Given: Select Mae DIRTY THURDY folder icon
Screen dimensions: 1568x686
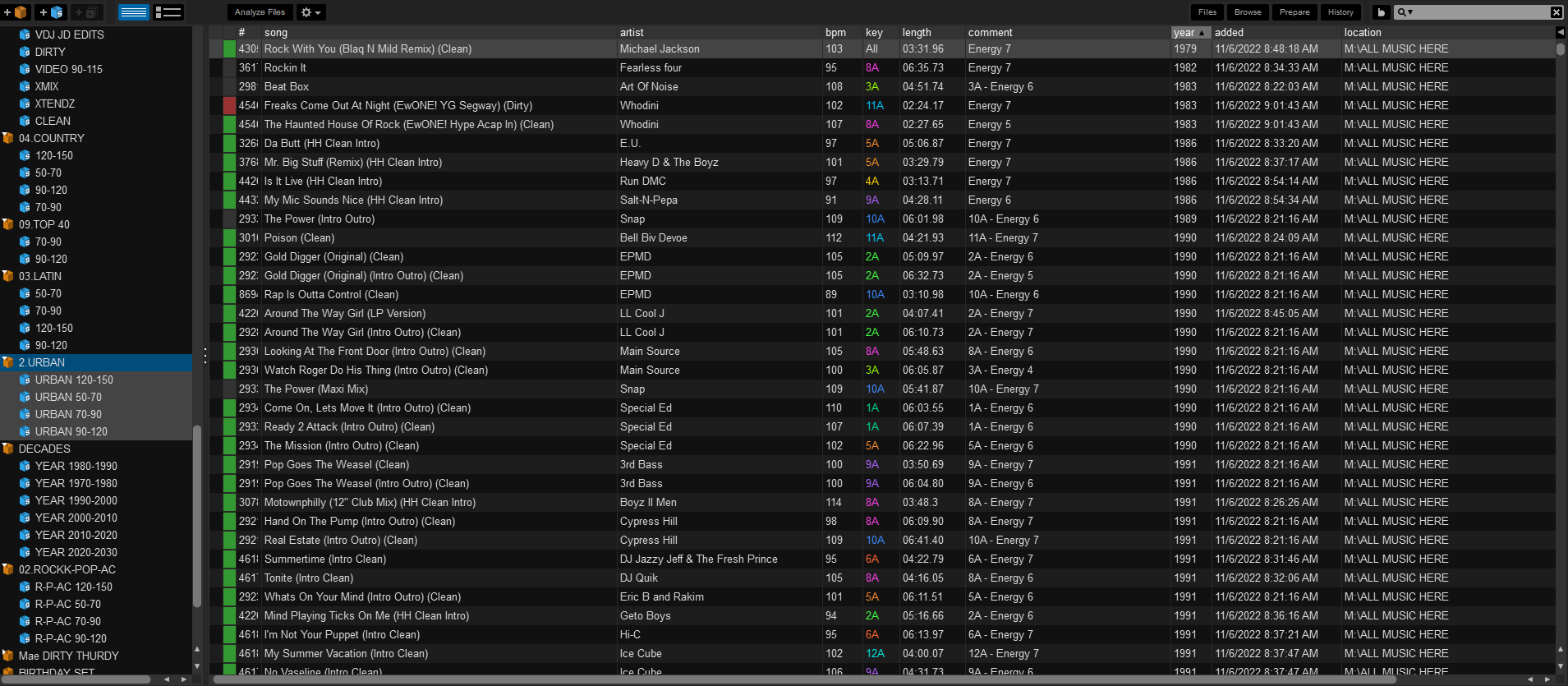Looking at the screenshot, I should (x=8, y=656).
